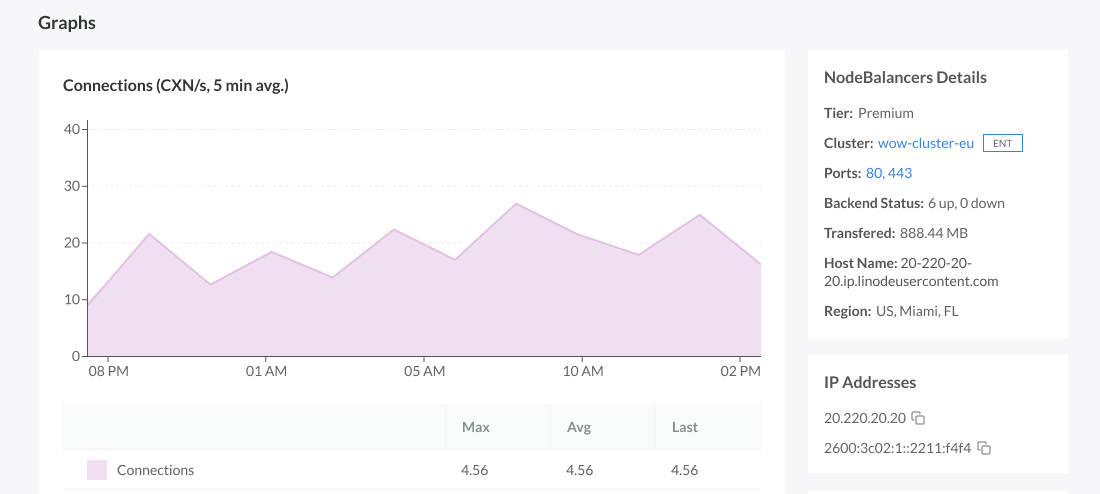Viewport: 1100px width, 494px height.
Task: Select the 20.220.20.20 IP address text
Action: (862, 418)
